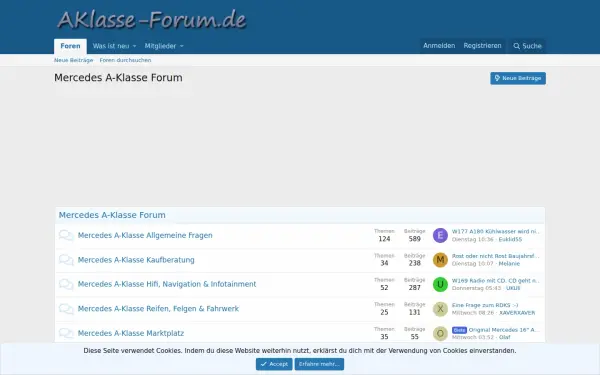Click the blue Neue Beiträge button

click(518, 78)
